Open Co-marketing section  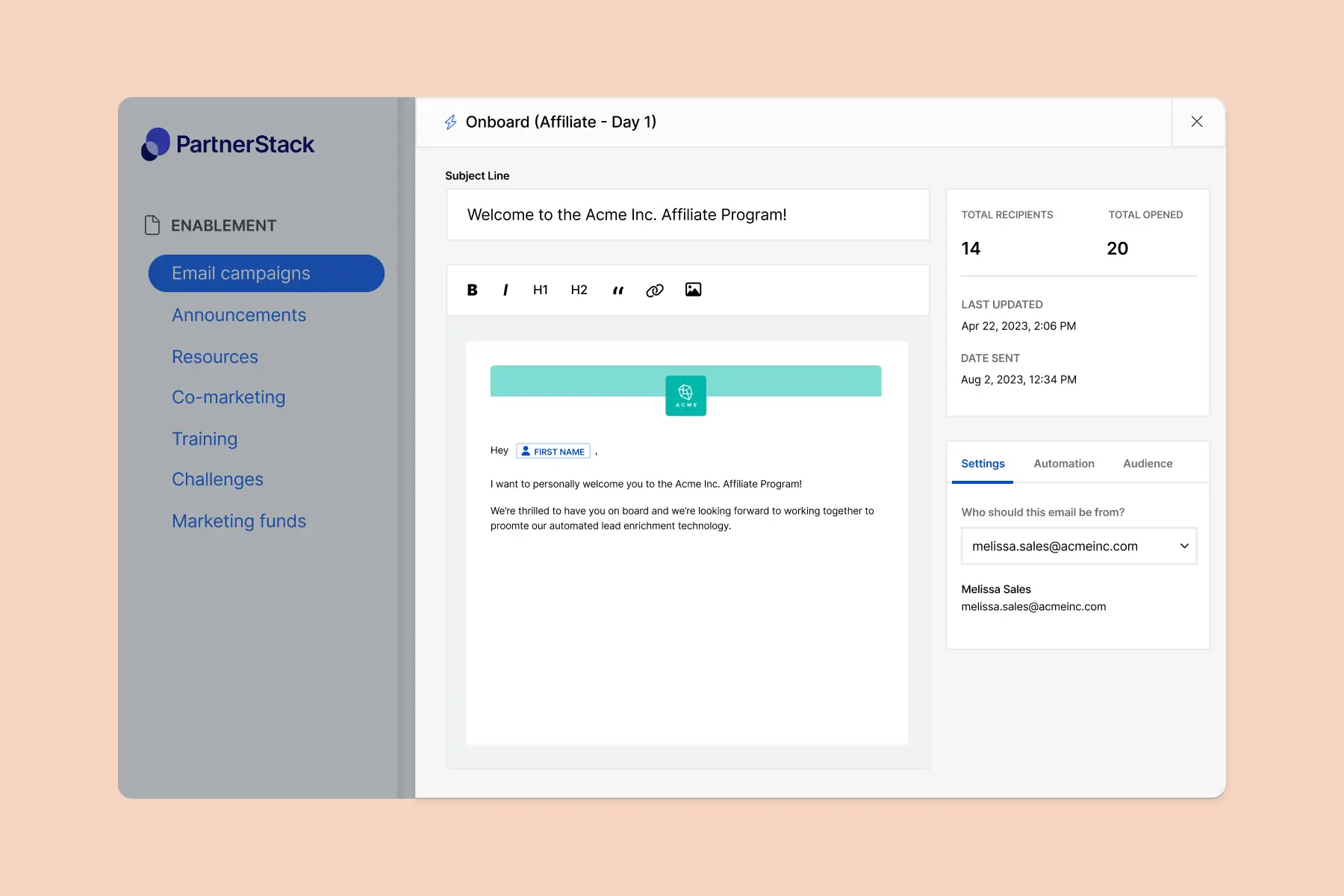228,397
